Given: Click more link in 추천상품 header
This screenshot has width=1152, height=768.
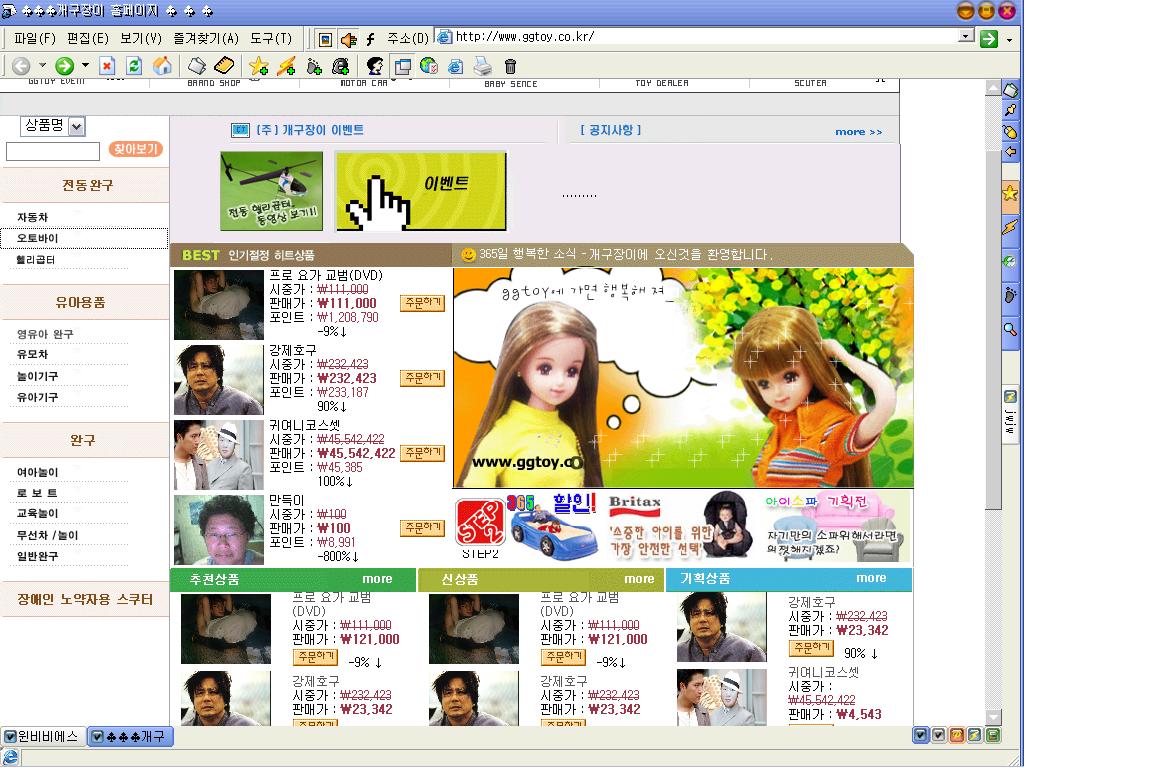Looking at the screenshot, I should coord(377,579).
